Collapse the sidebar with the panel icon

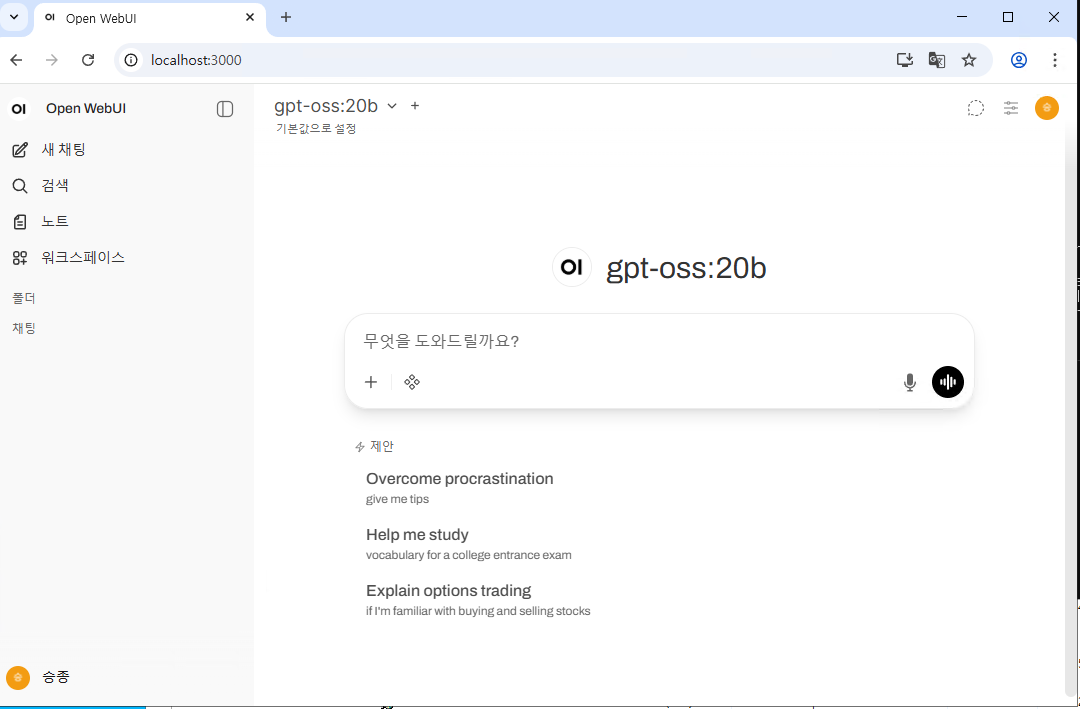[x=225, y=109]
